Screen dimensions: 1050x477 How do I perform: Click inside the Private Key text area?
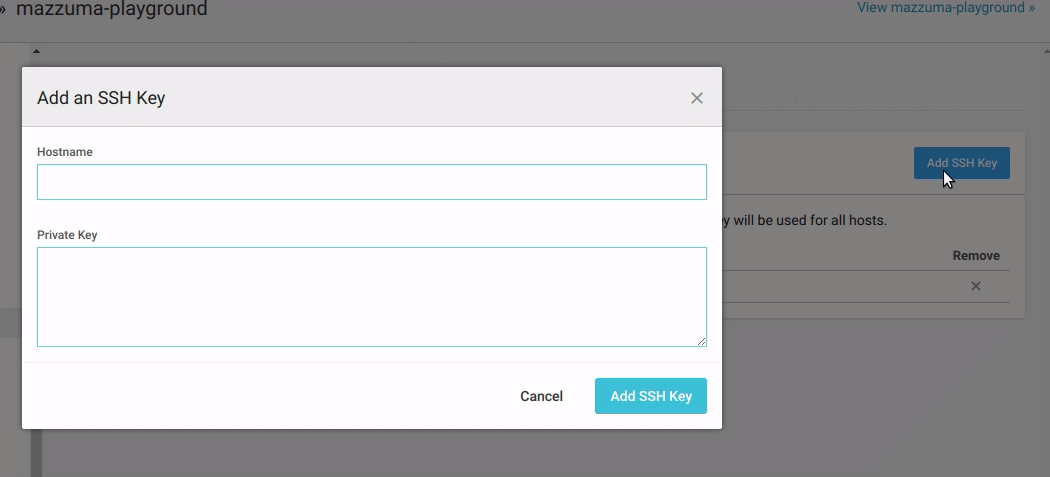371,296
